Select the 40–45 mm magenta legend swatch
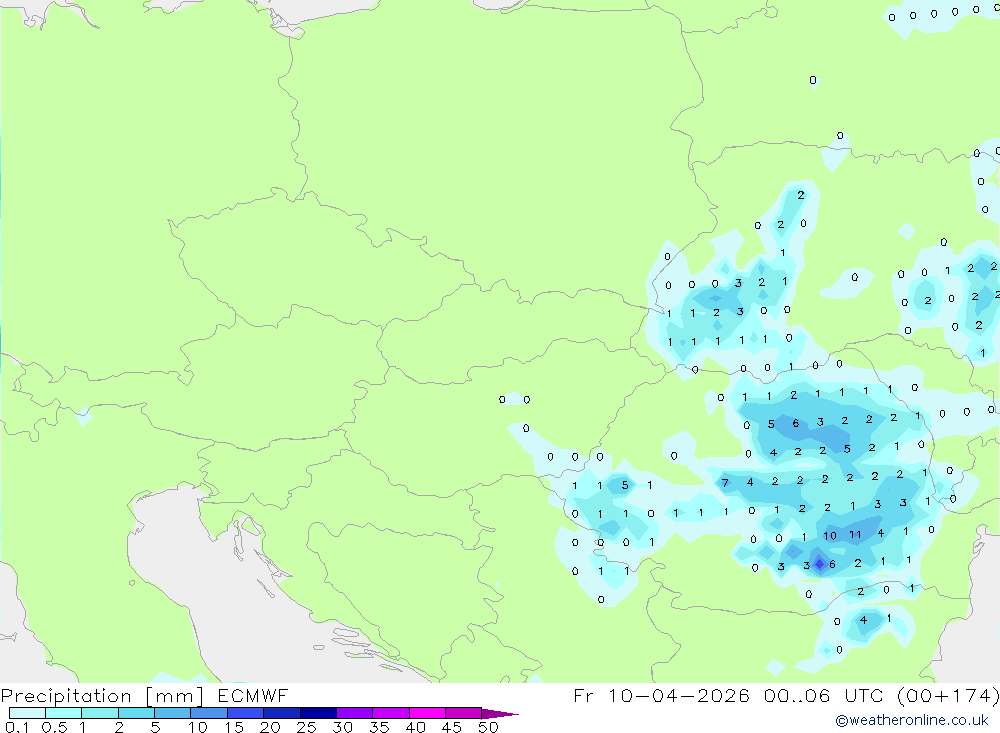The image size is (1000, 733). pos(427,713)
